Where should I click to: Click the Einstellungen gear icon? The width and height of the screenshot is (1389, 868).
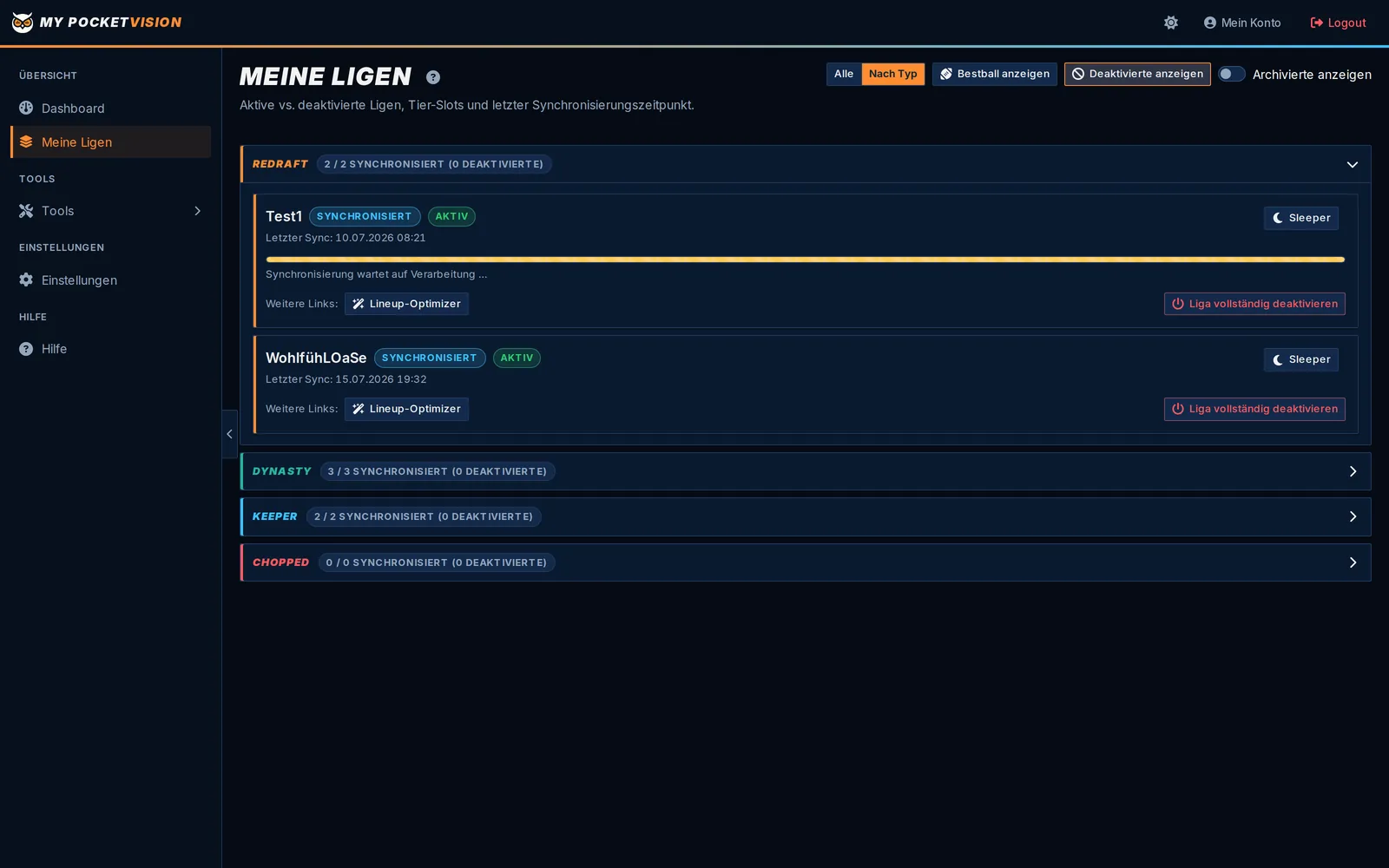pos(26,279)
